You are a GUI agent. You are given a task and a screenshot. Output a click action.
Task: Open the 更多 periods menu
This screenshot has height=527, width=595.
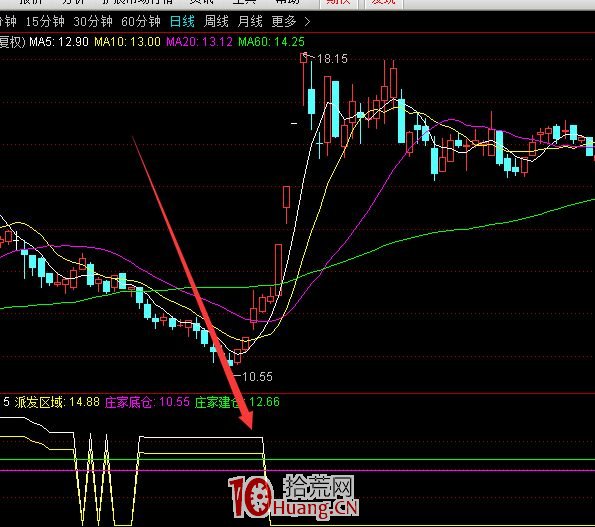(x=283, y=21)
